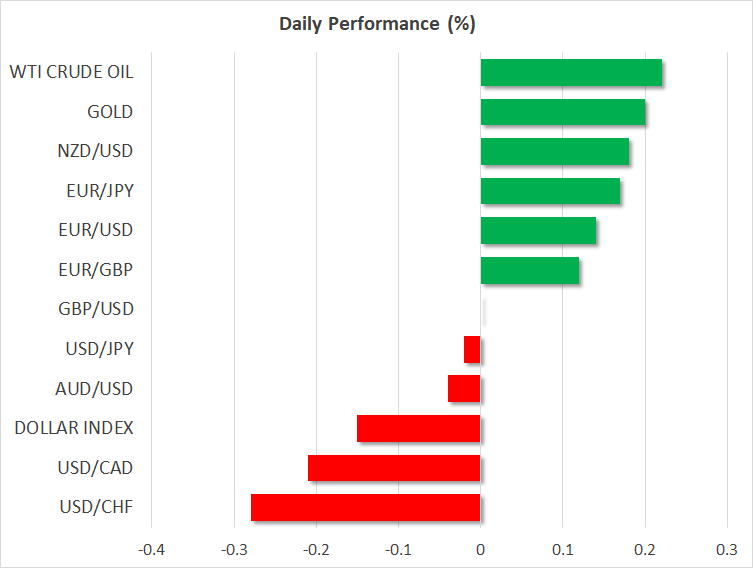Click the green Gold bar
Screen dimensions: 753x568
click(563, 112)
